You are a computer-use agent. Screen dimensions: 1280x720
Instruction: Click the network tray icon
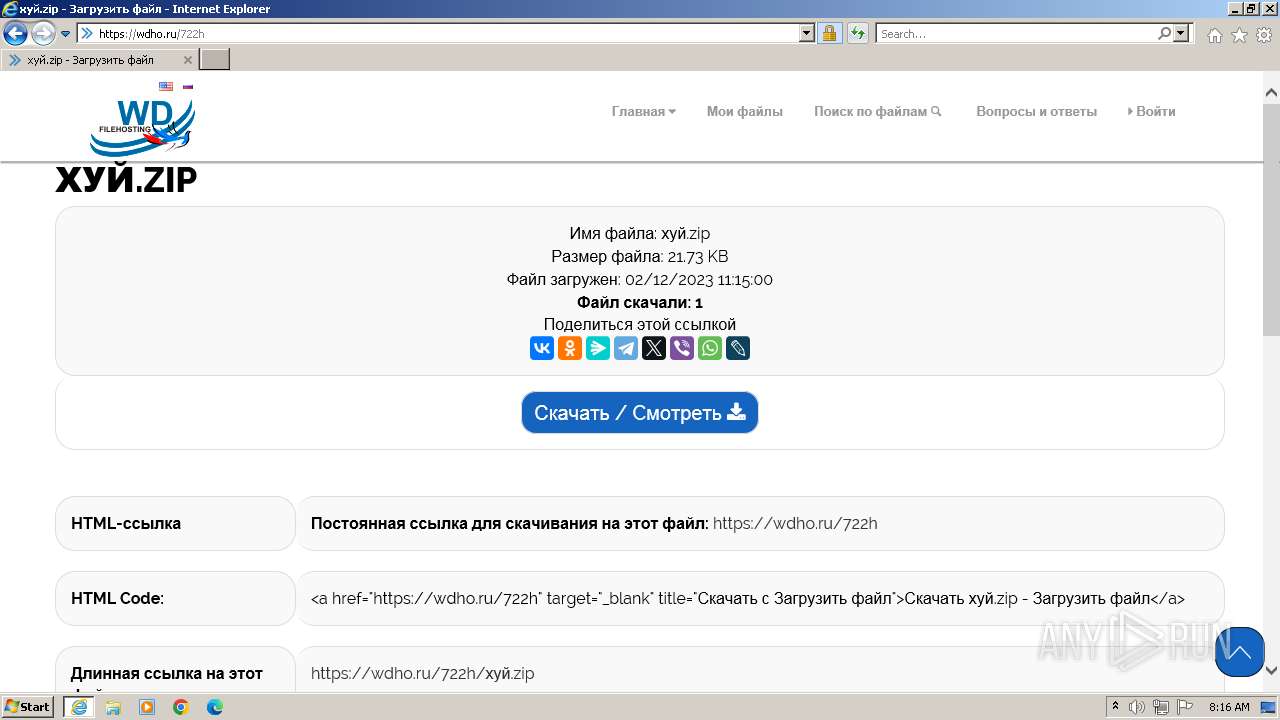(x=1161, y=707)
